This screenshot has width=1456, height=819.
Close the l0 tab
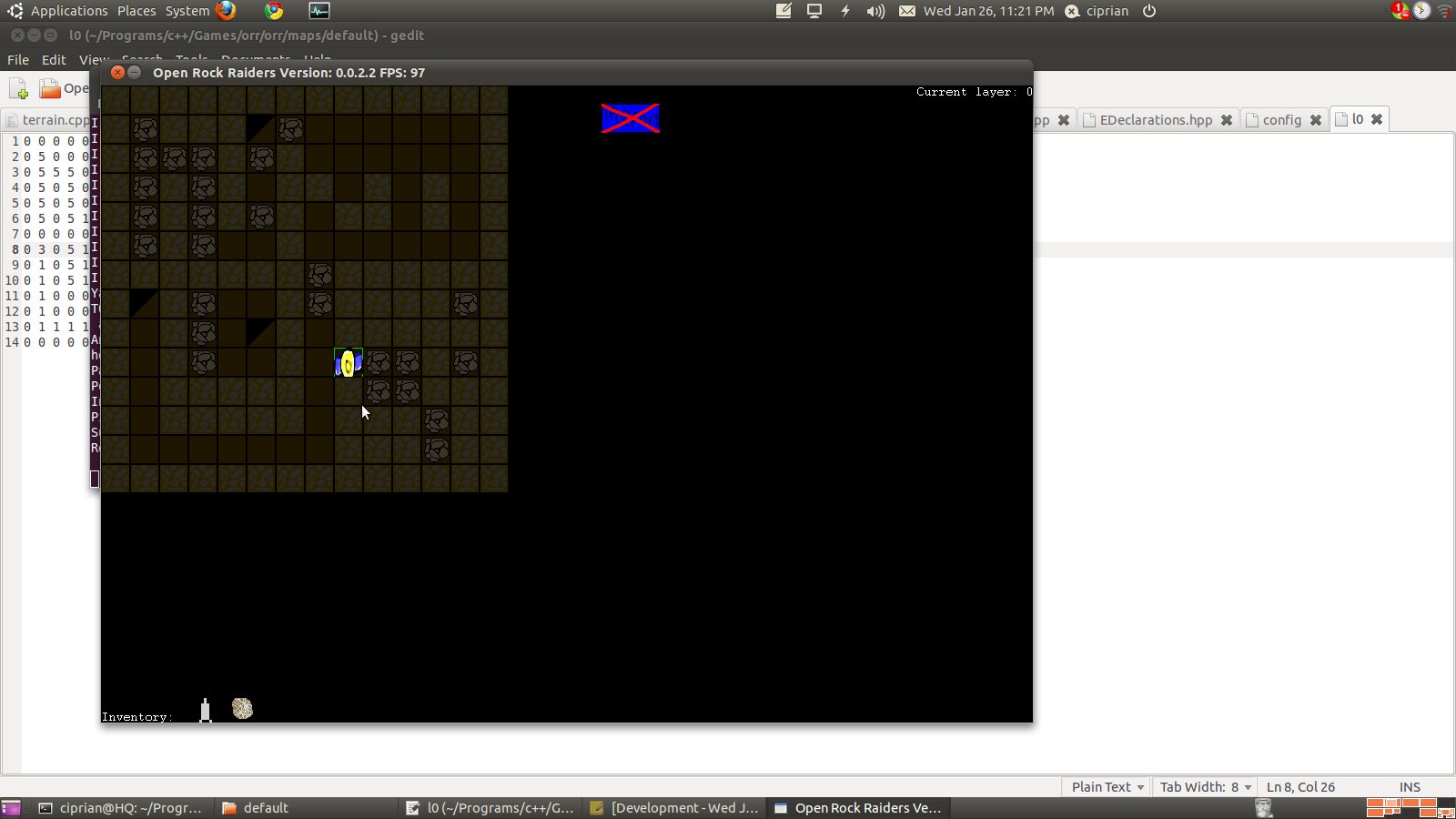pos(1377,119)
